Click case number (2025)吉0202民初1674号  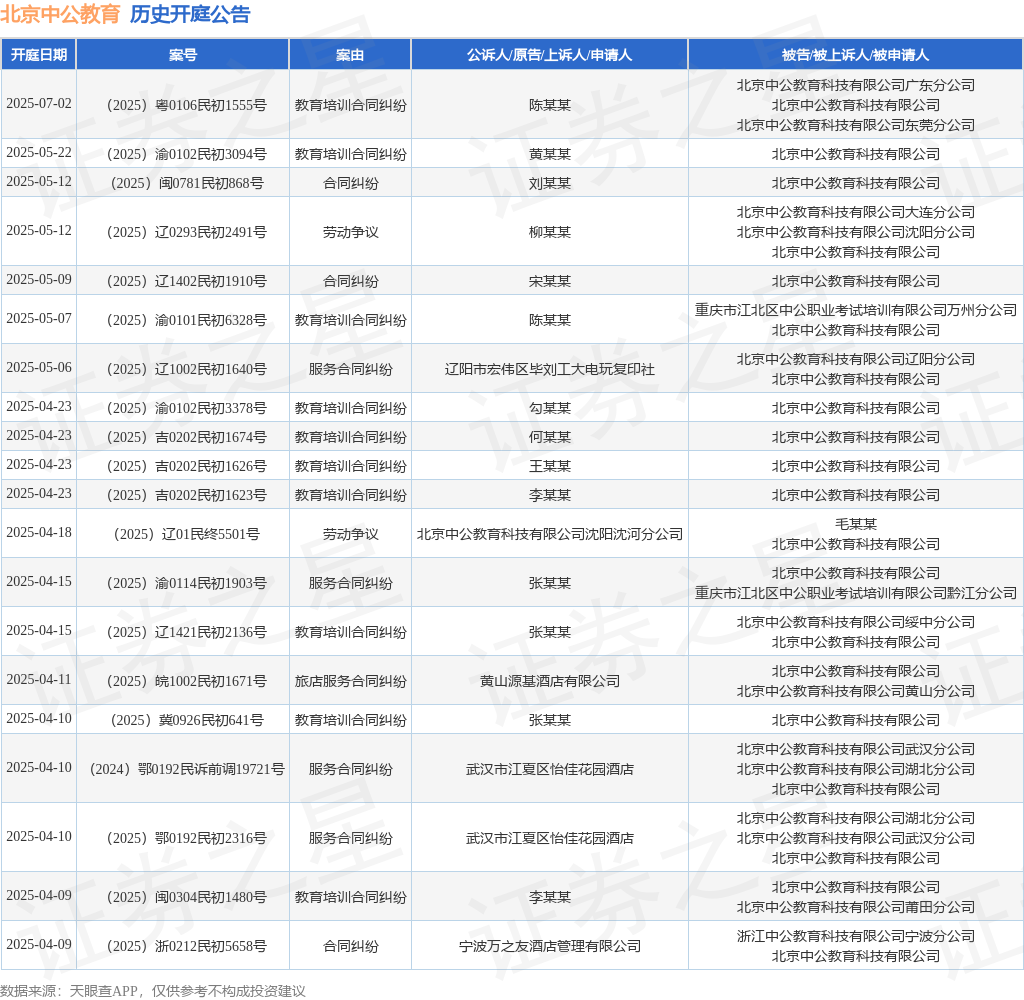click(186, 437)
